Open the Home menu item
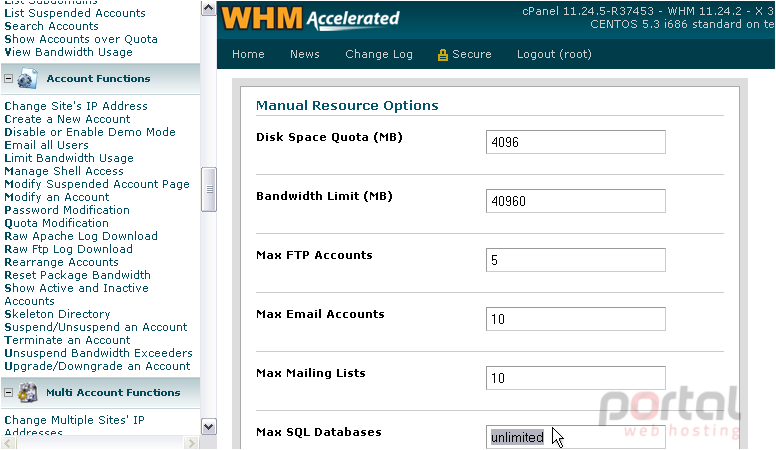Viewport: 776px width, 450px height. pos(248,54)
